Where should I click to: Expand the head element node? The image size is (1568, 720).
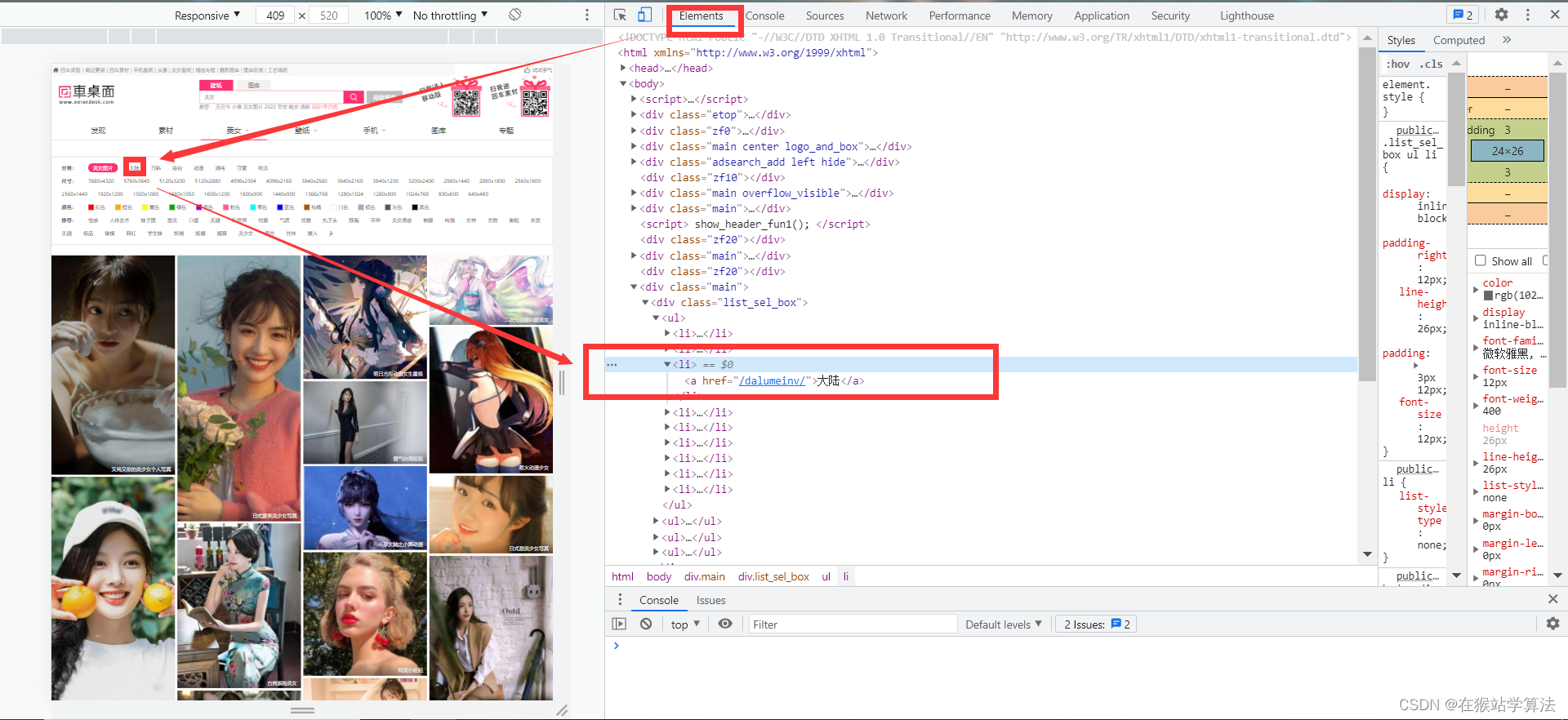click(x=623, y=68)
